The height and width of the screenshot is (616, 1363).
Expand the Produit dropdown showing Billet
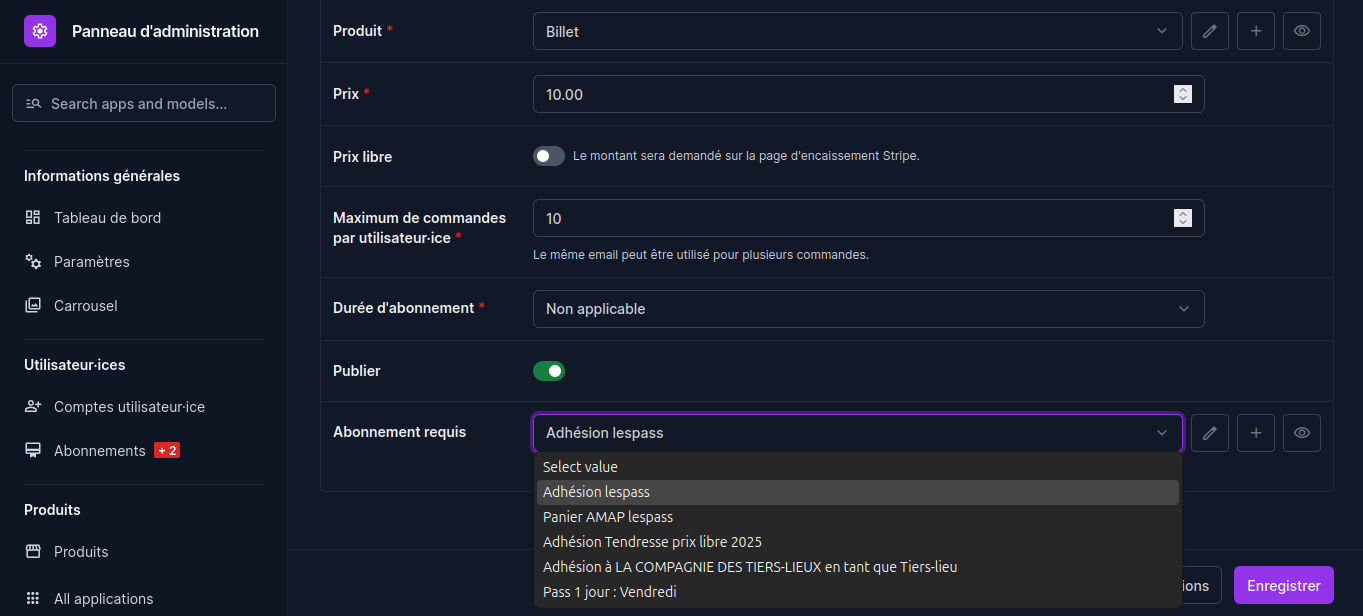pos(857,31)
